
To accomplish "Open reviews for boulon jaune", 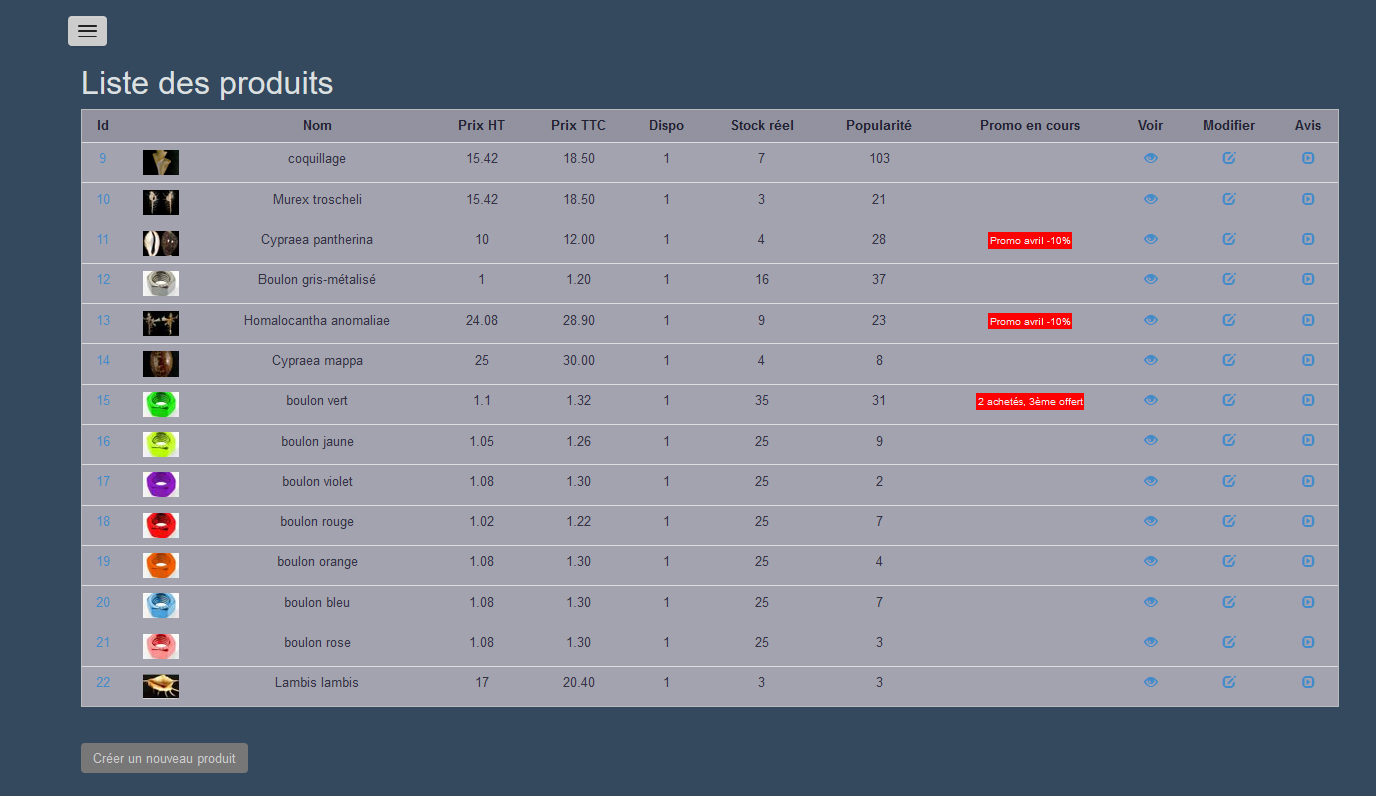I will tap(1308, 440).
